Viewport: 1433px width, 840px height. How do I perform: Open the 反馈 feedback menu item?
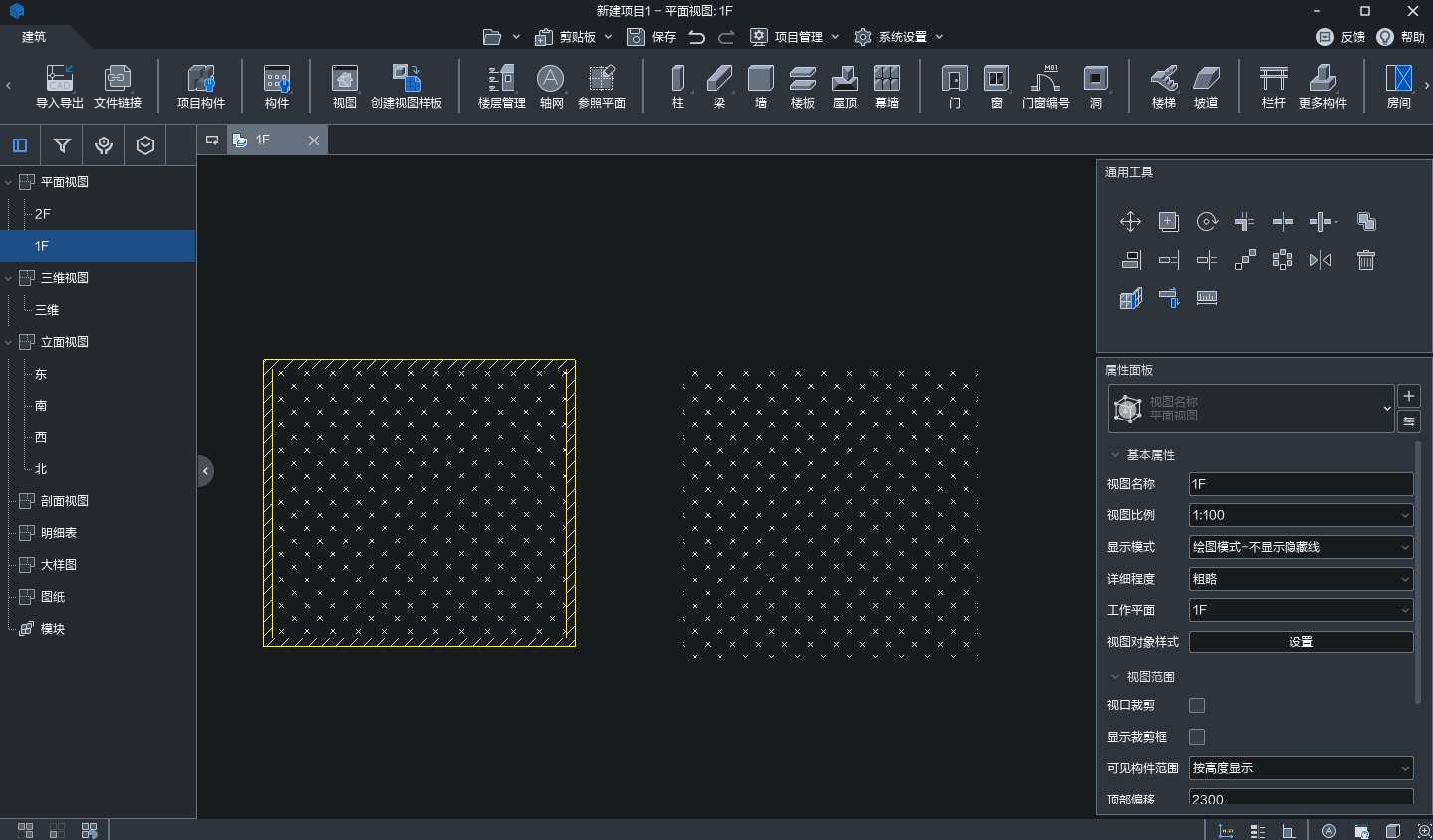[x=1340, y=37]
